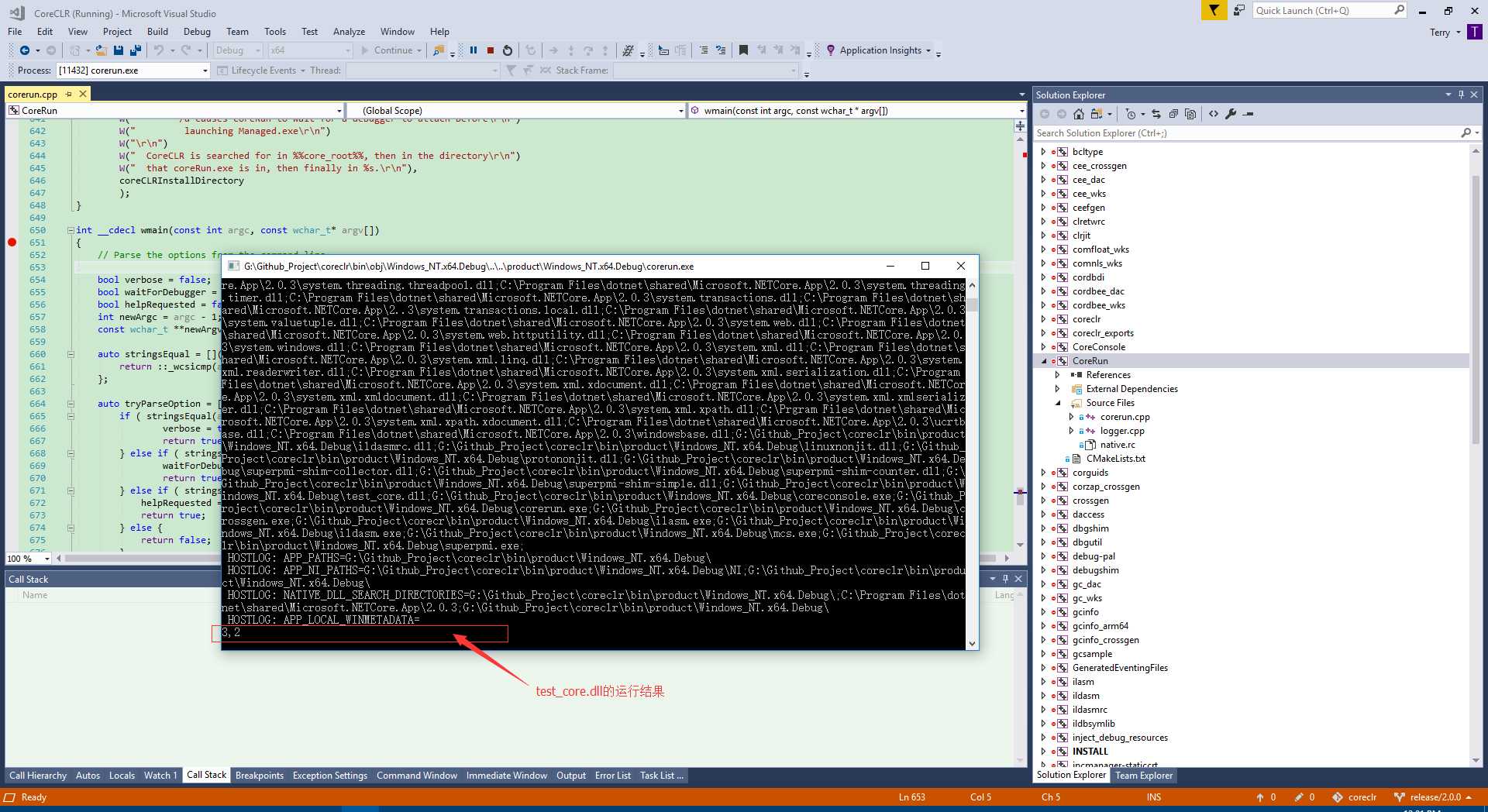Open the Debug menu
Screen dimensions: 1488x812
[x=197, y=32]
